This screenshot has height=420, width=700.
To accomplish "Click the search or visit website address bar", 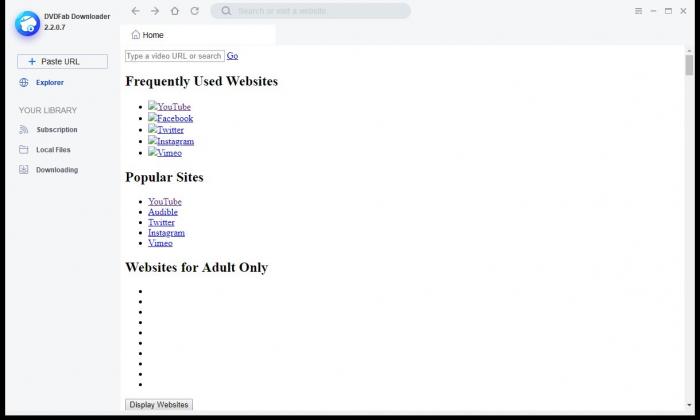I will tap(311, 11).
